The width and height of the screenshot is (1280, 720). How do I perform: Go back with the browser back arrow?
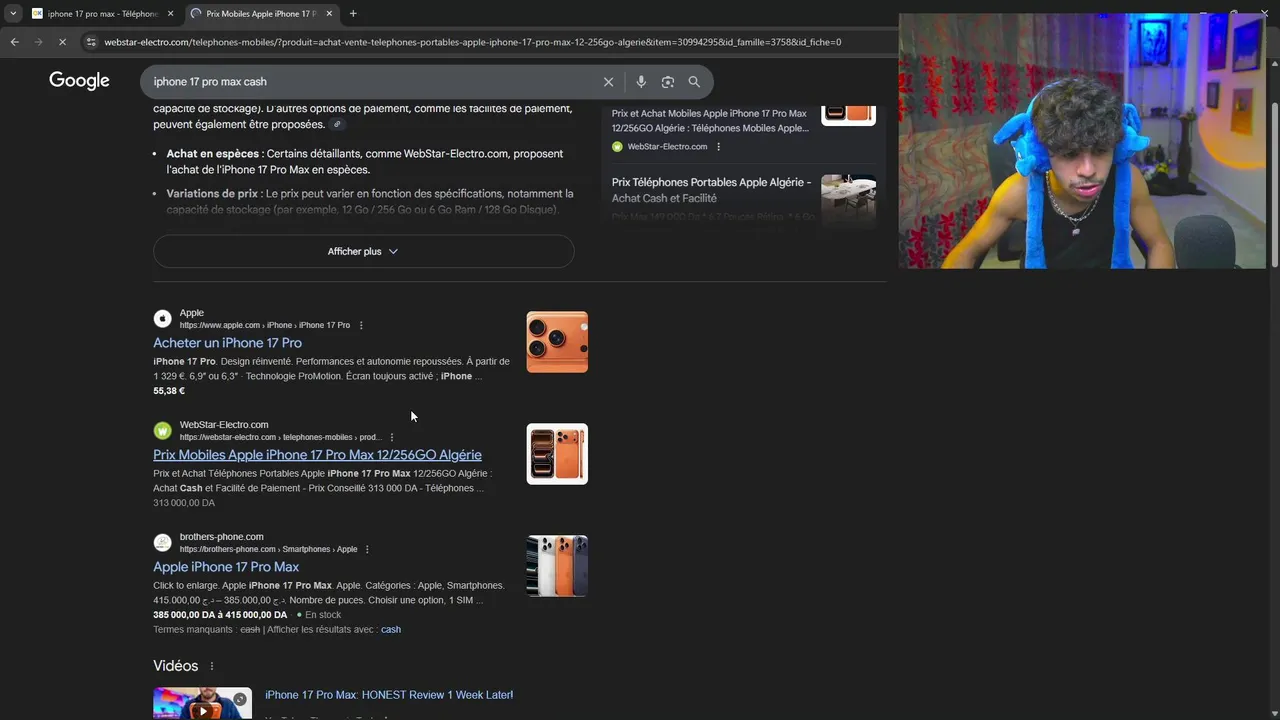14,42
